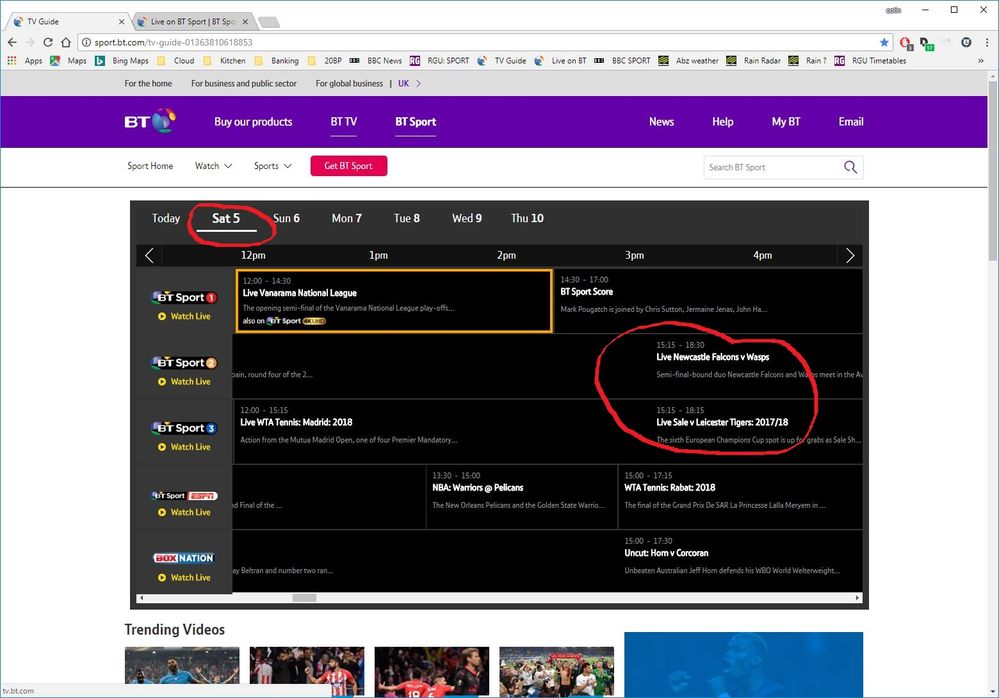Viewport: 999px width, 698px height.
Task: Open the BT Sport section in header
Action: click(x=415, y=122)
